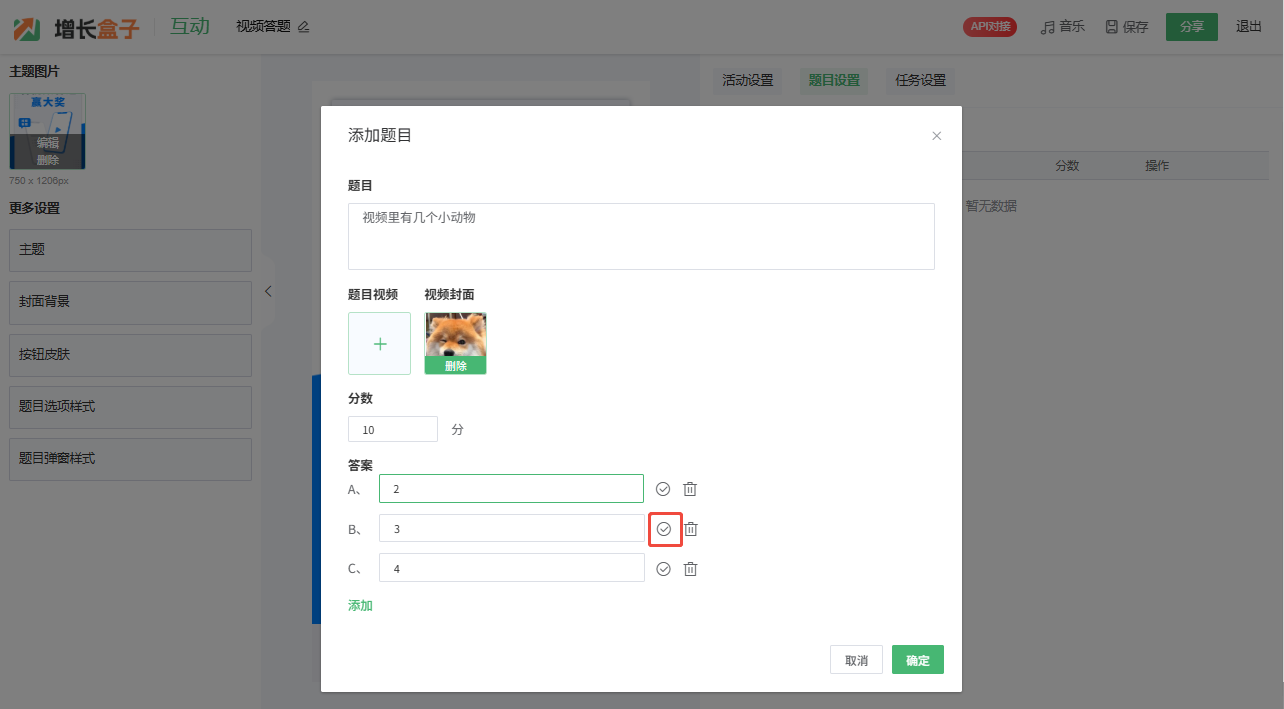Mark answer A as the correct answer
Viewport: 1284px width, 709px height.
663,489
